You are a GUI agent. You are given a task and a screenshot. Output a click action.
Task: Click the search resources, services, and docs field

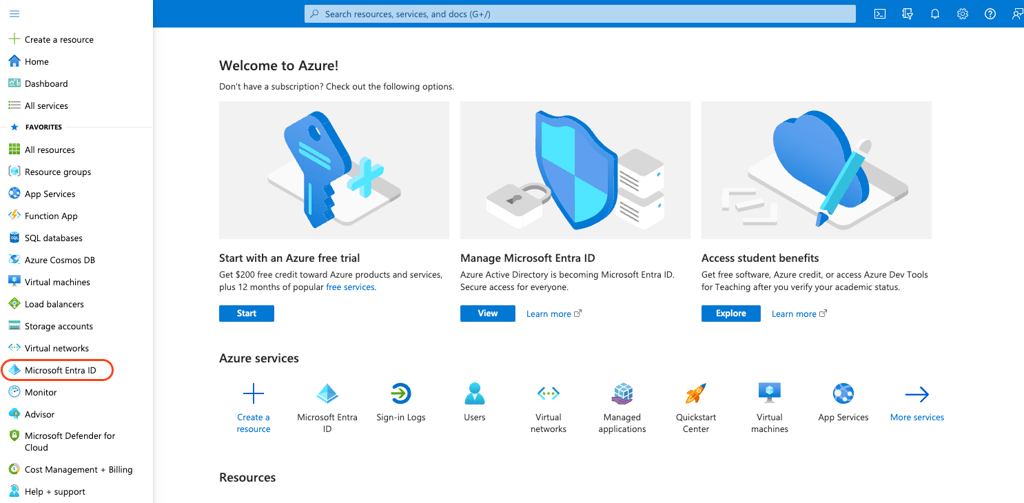pos(580,14)
